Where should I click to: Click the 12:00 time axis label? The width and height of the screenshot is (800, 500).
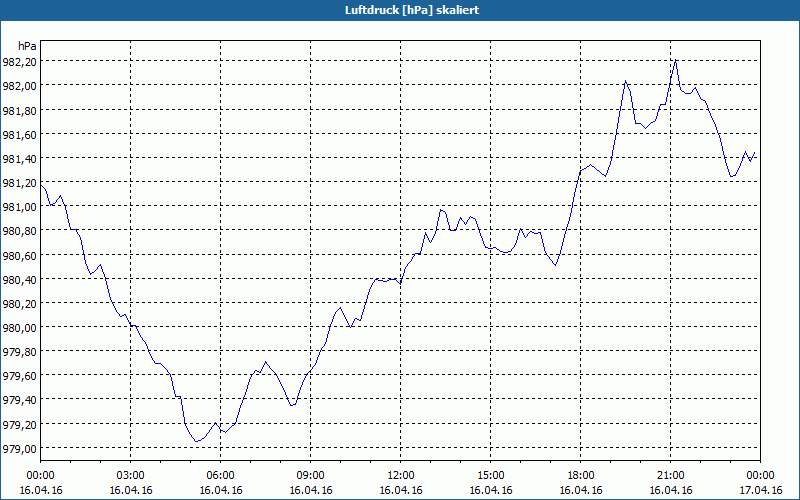(x=401, y=476)
